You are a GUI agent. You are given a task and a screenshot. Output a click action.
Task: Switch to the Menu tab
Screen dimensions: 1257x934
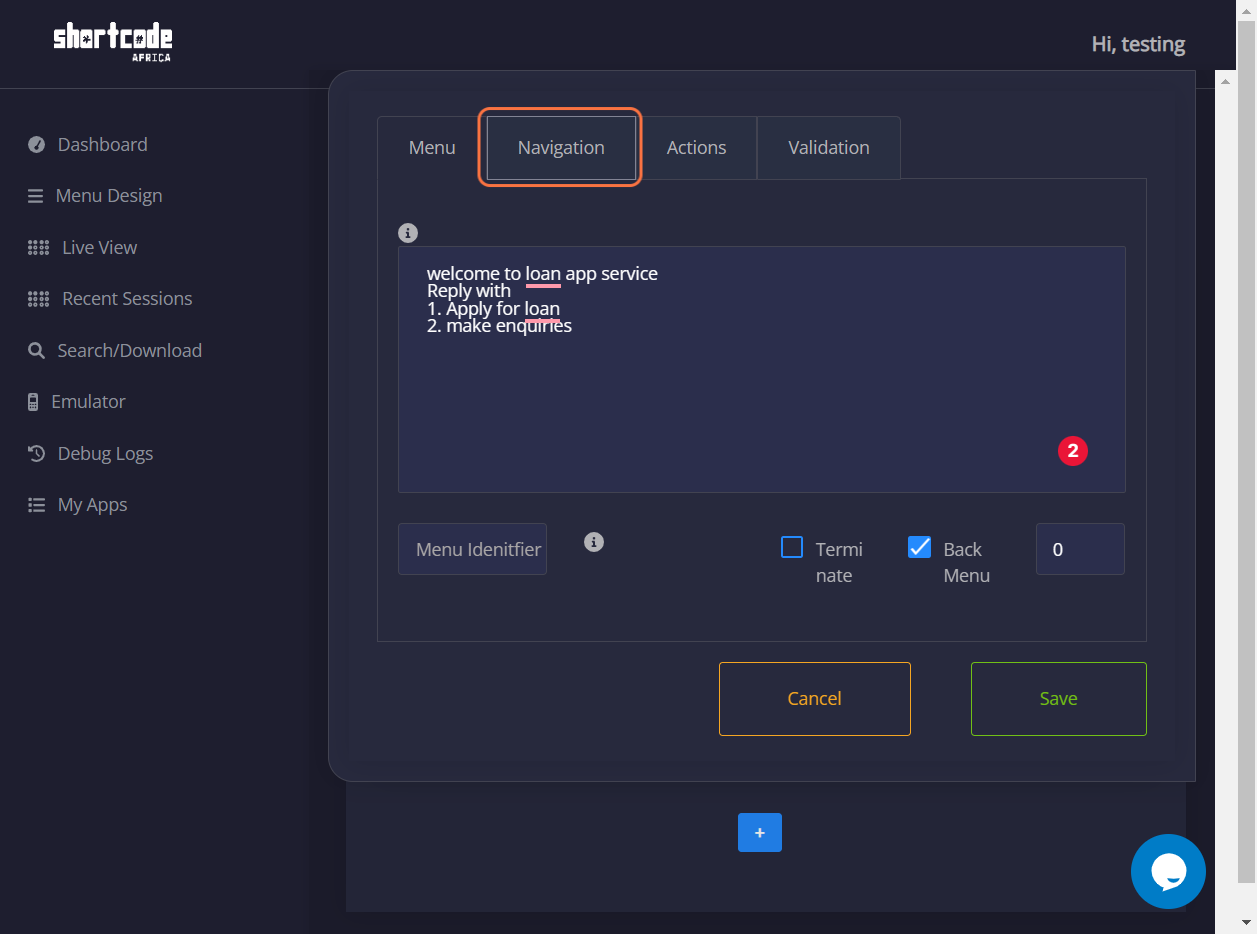[432, 148]
